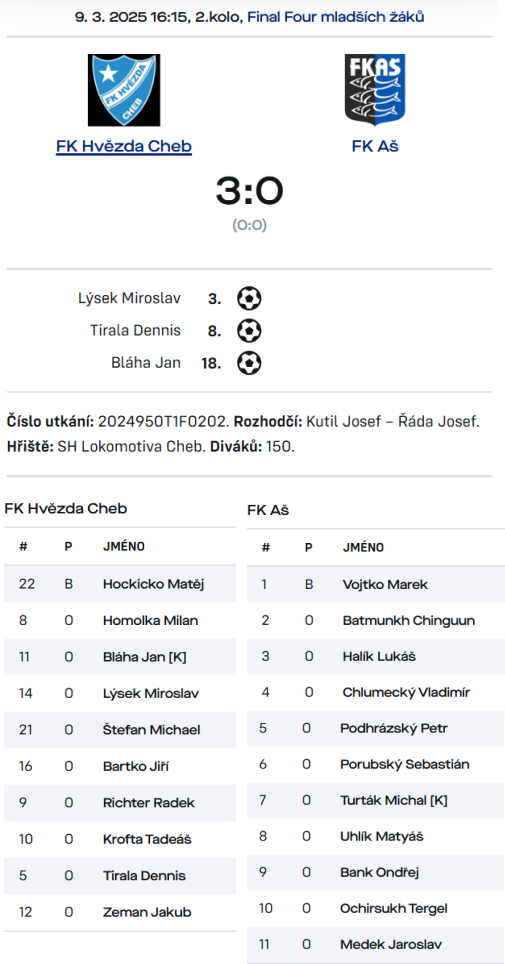Screen dimensions: 505x964
Task: Select Turták Michal [K] row
Action: pos(376,800)
